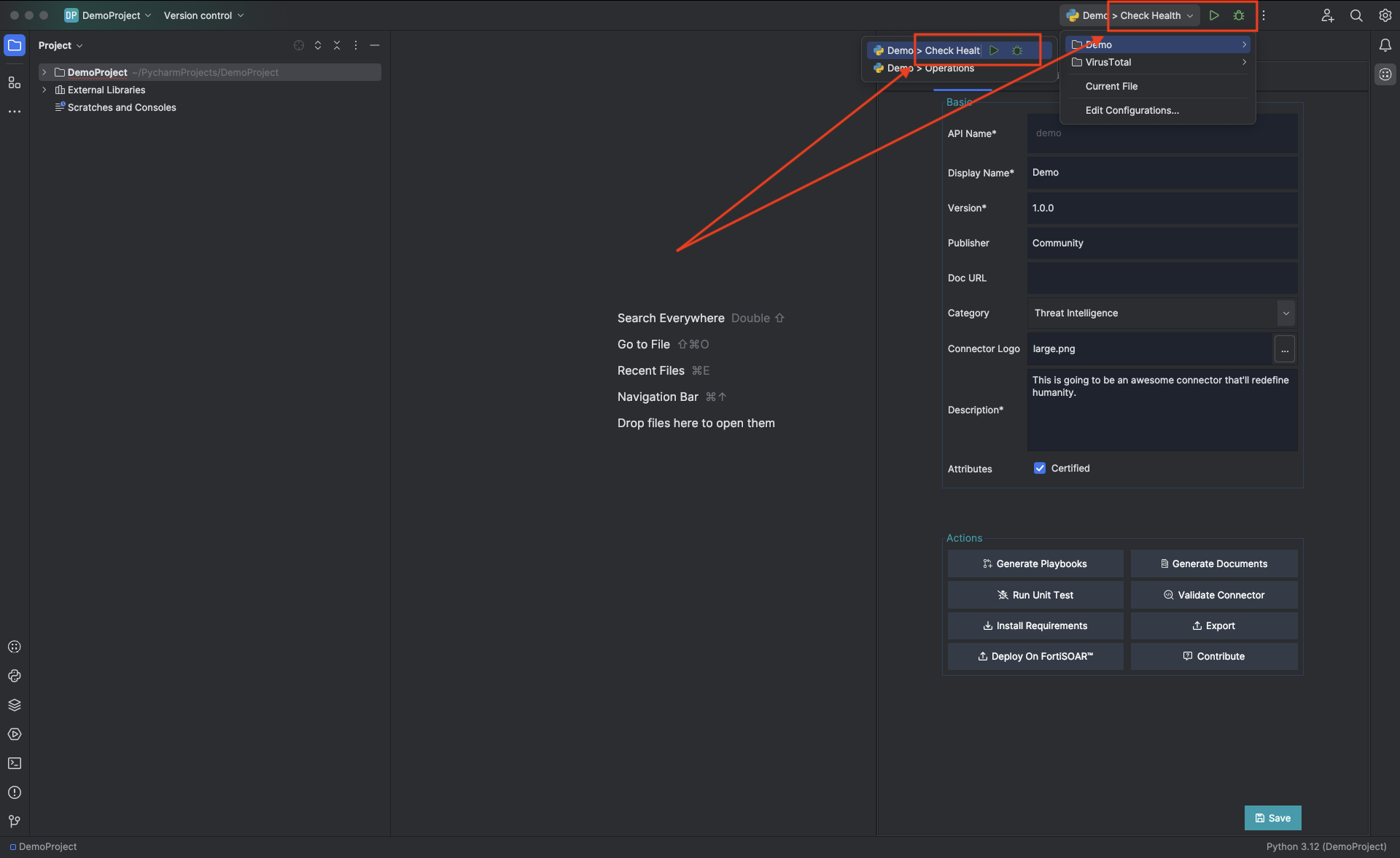Screen dimensions: 1400x858
Task: Expand the DemoProject tree node
Action: click(44, 72)
